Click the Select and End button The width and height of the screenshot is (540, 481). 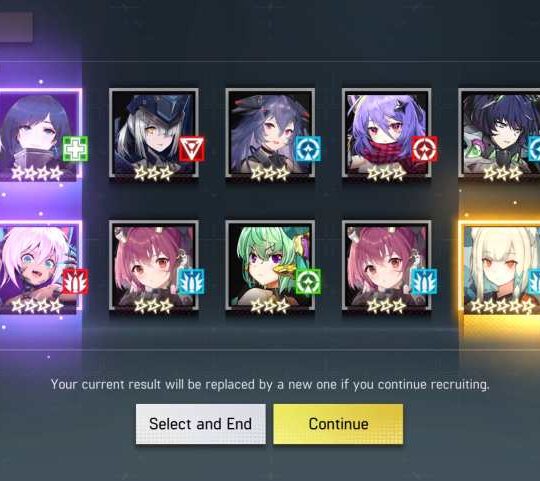tap(201, 424)
